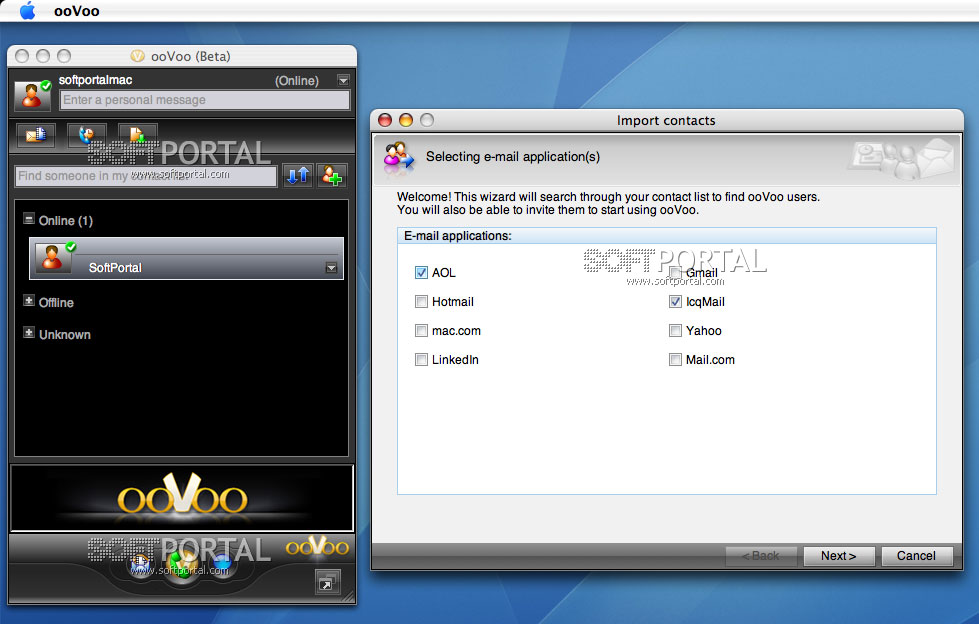Viewport: 979px width, 624px height.
Task: Close the Import contacts window
Action: [385, 120]
